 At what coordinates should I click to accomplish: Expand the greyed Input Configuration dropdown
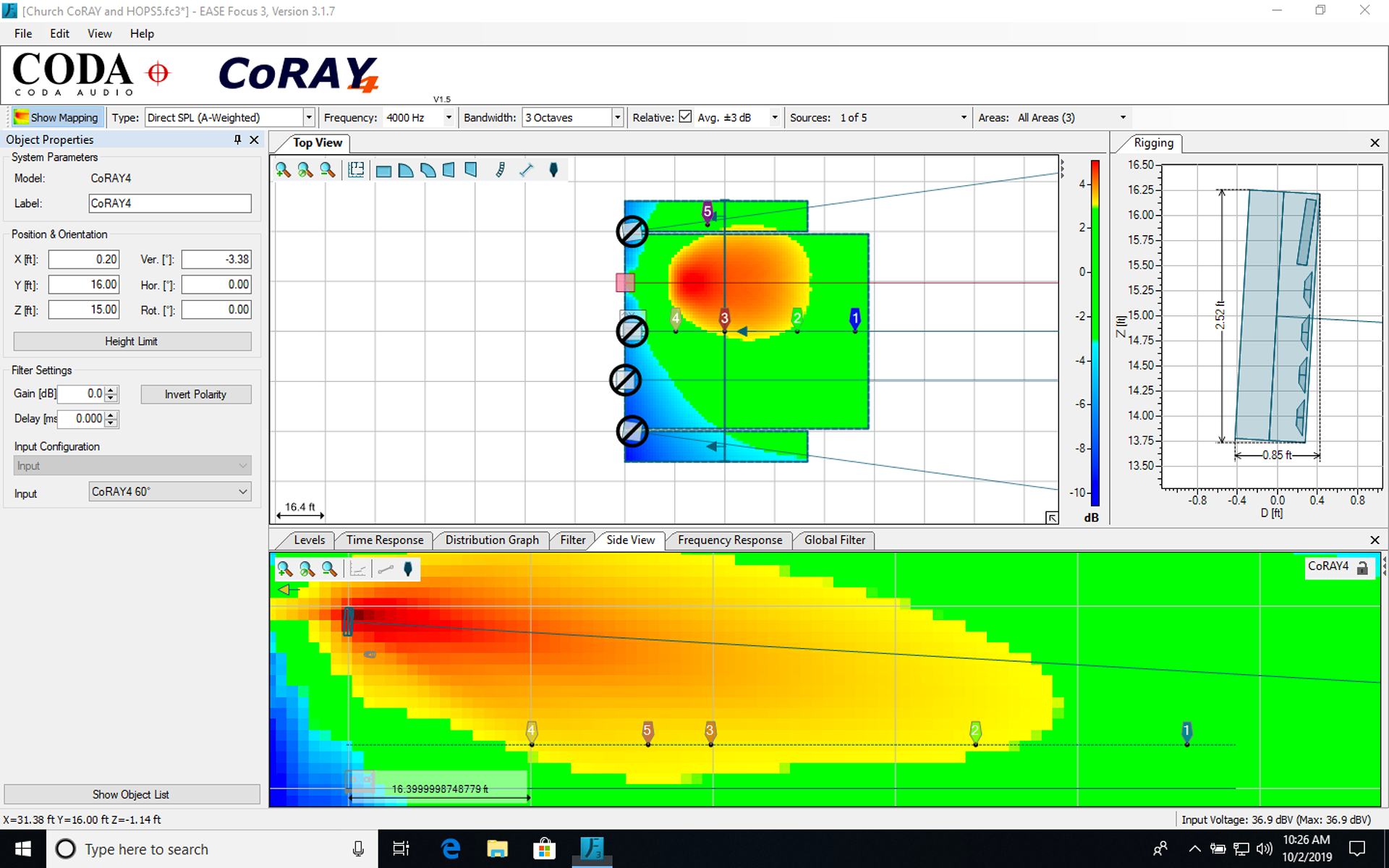pyautogui.click(x=132, y=466)
